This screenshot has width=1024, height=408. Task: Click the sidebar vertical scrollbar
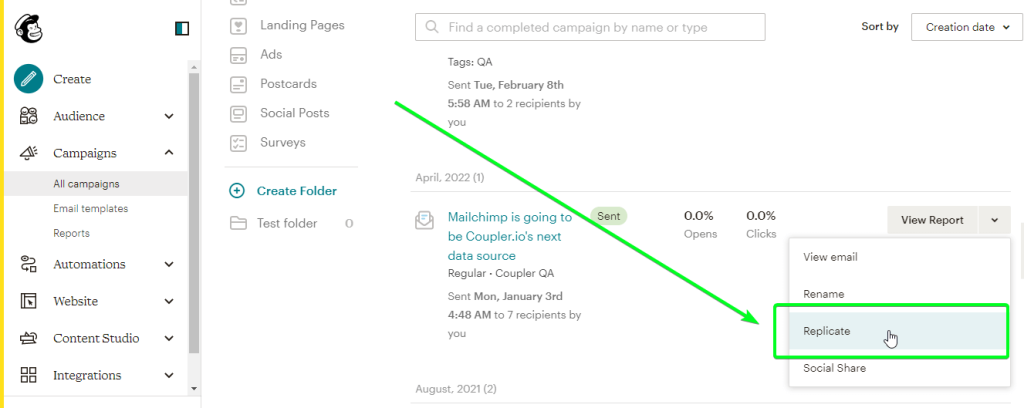pos(194,213)
